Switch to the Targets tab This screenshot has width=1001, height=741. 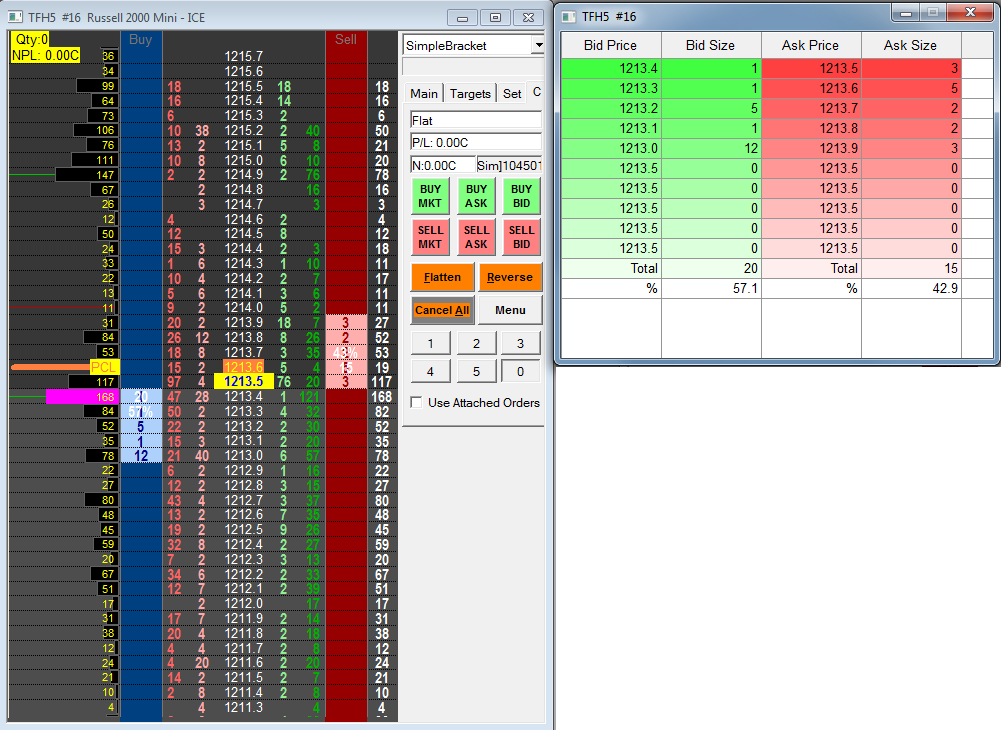(x=470, y=94)
